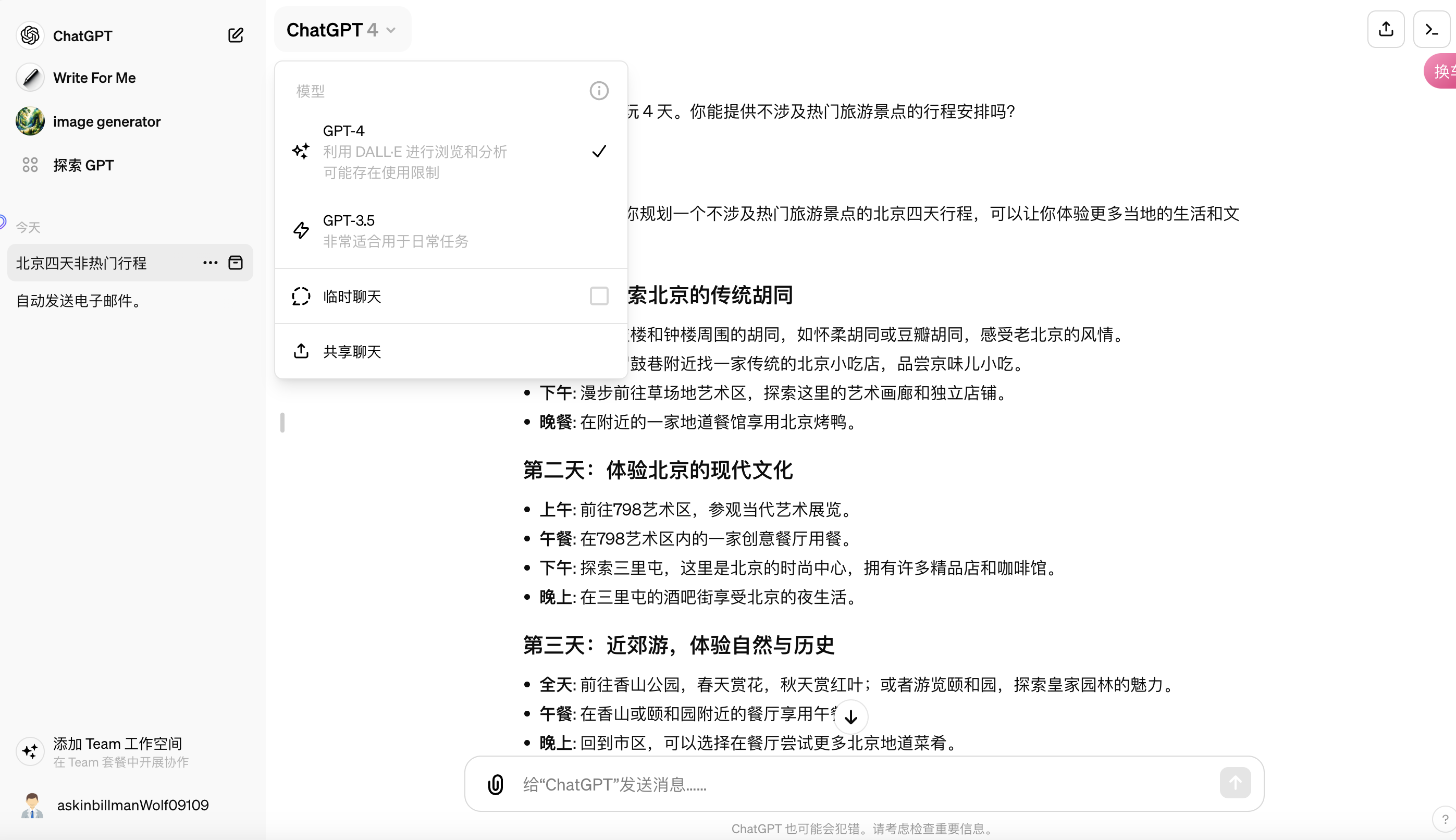The image size is (1456, 840).
Task: Click the user avatar thumbnail
Action: 32,806
